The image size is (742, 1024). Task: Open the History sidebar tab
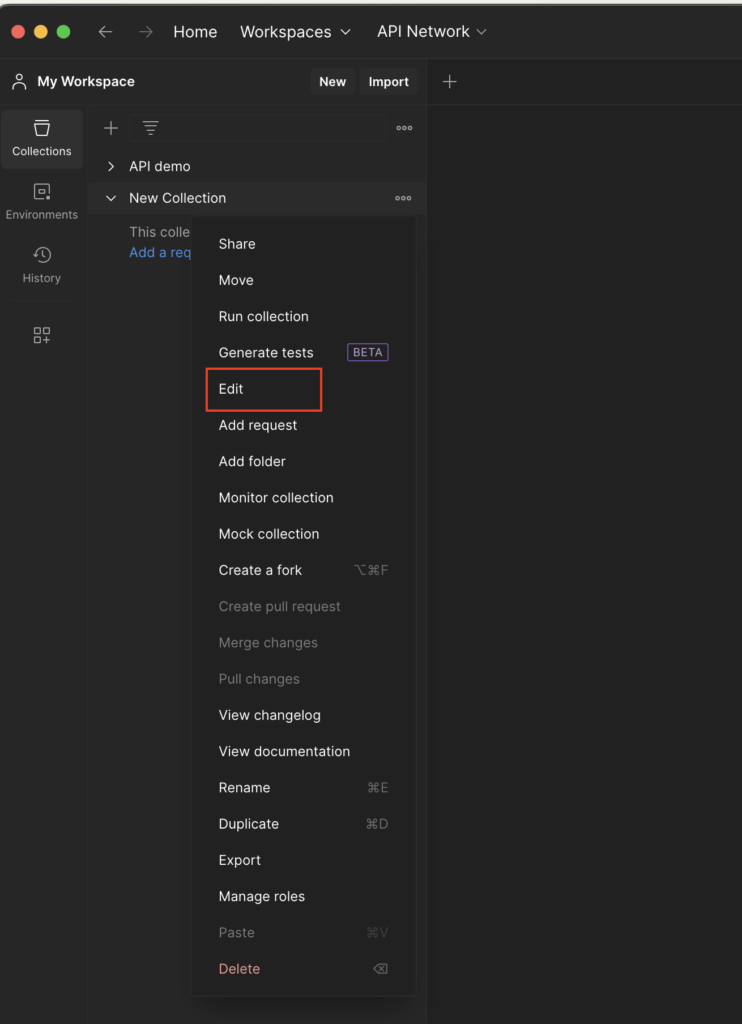pyautogui.click(x=42, y=264)
